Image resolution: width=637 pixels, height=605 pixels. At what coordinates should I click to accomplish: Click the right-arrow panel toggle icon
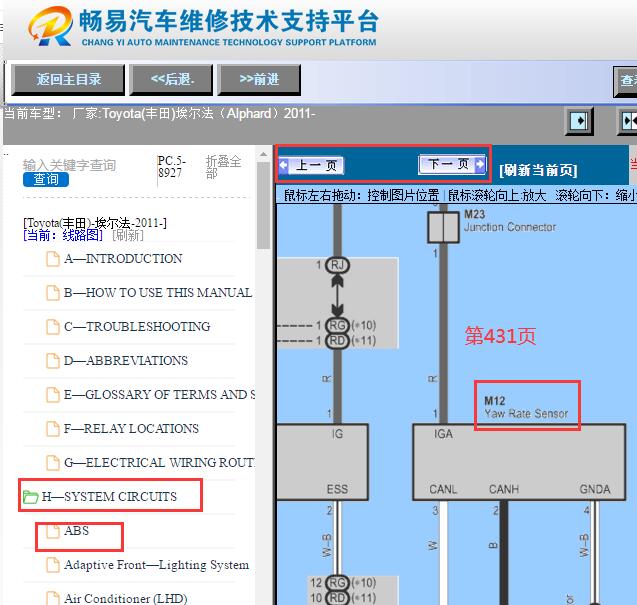[x=579, y=121]
